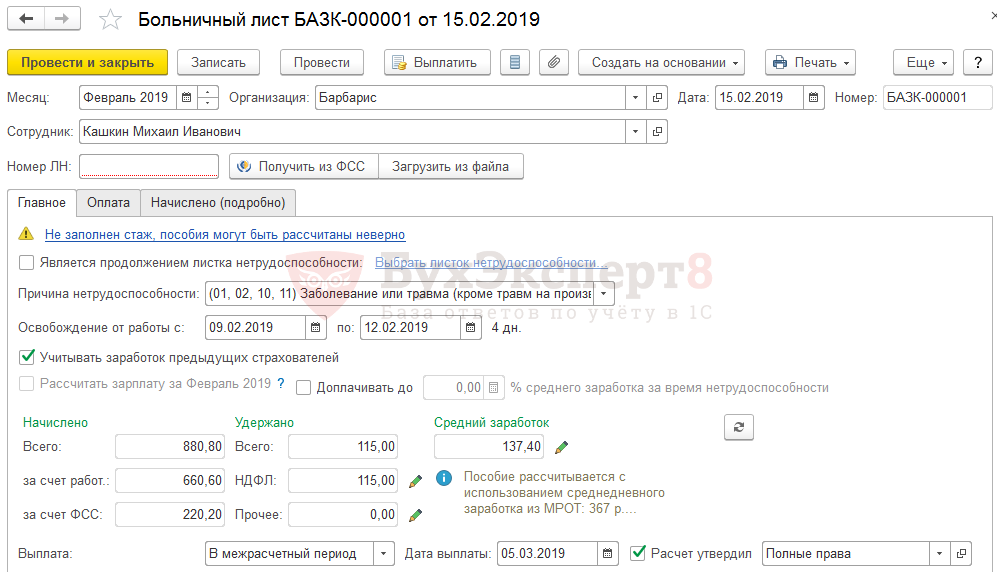Click into the Номер ЛН input field
This screenshot has height=572, width=997.
pyautogui.click(x=149, y=167)
